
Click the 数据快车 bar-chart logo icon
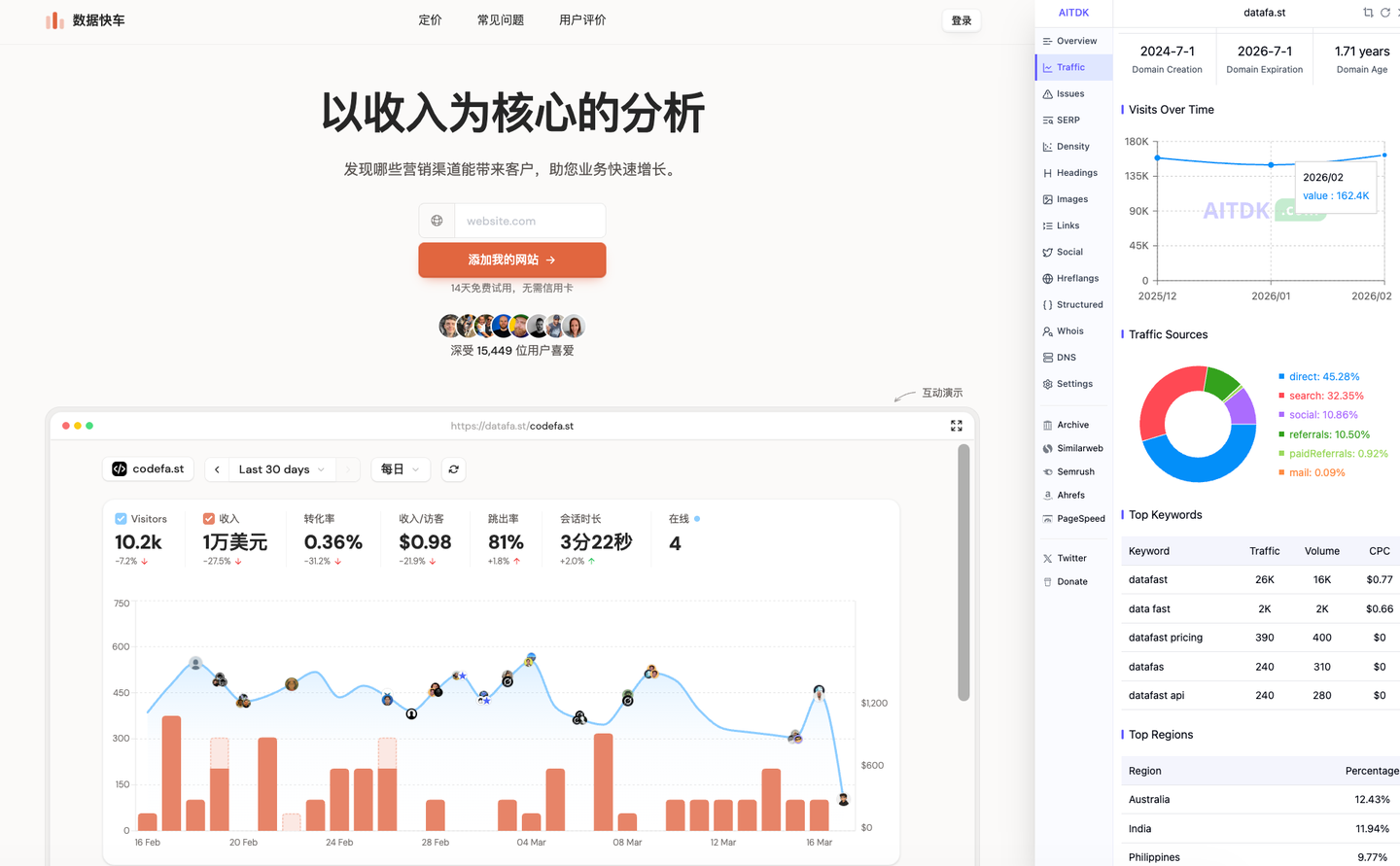(54, 20)
